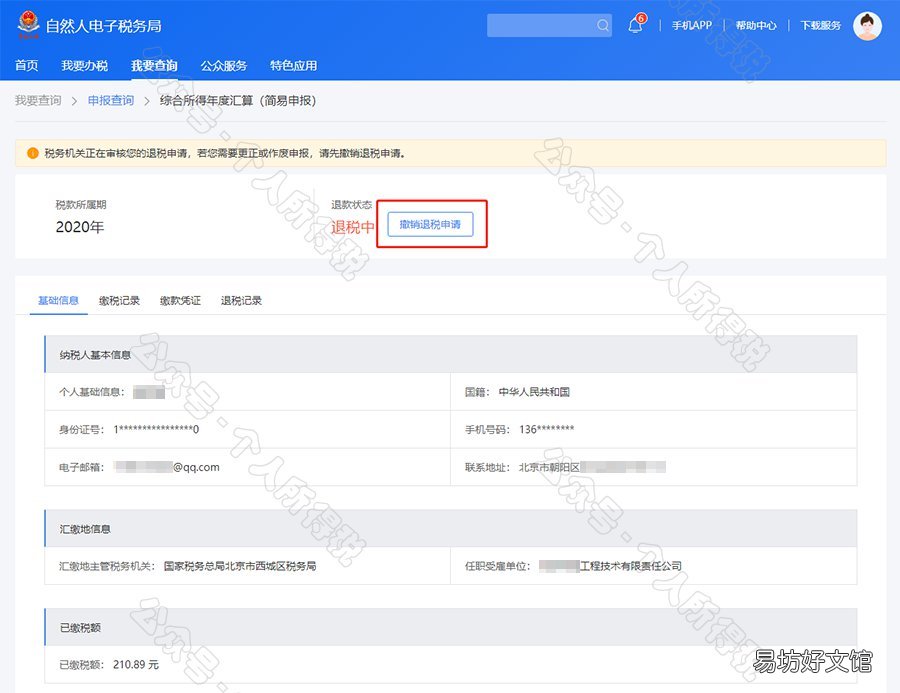Viewport: 900px width, 693px height.
Task: Go to 首页 in navigation
Action: click(26, 65)
